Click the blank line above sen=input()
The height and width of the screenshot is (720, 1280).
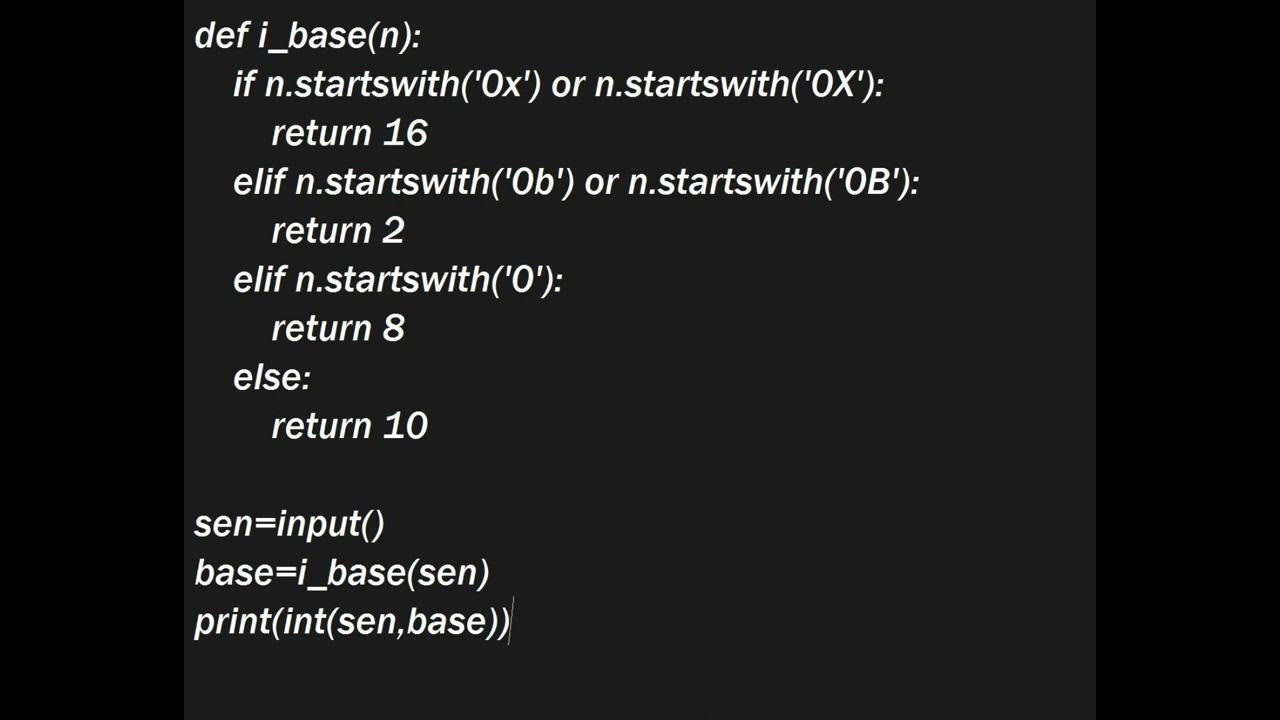pyautogui.click(x=640, y=476)
